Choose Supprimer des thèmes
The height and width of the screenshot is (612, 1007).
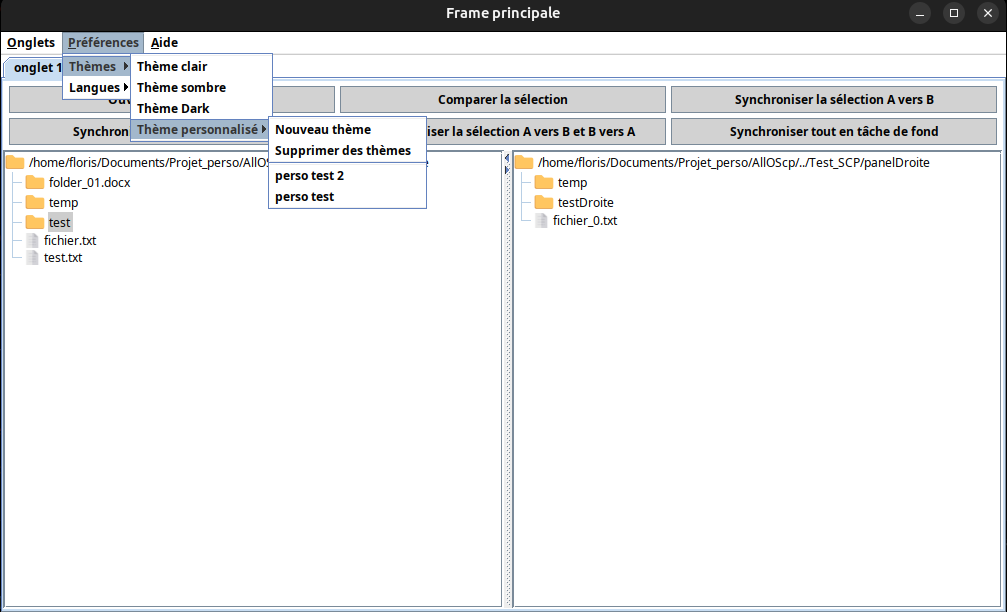(343, 151)
